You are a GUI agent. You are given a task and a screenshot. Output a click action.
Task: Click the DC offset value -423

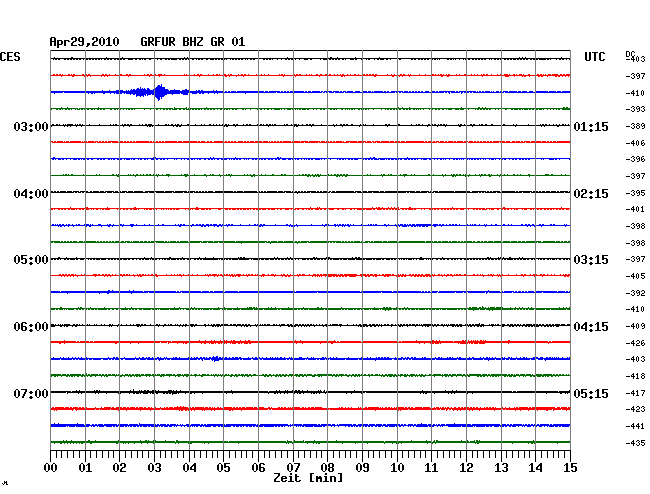coord(635,409)
